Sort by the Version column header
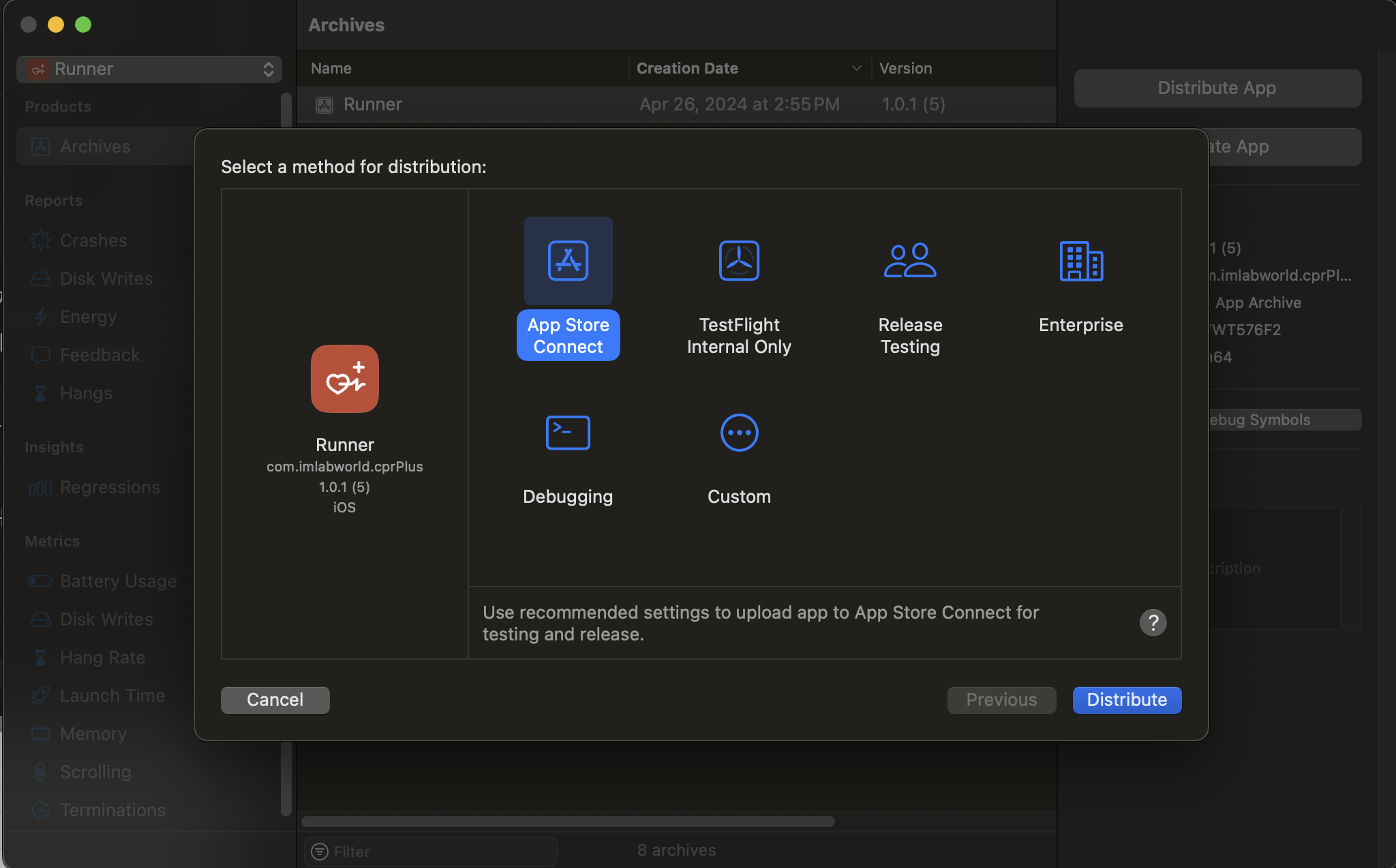 (x=905, y=68)
